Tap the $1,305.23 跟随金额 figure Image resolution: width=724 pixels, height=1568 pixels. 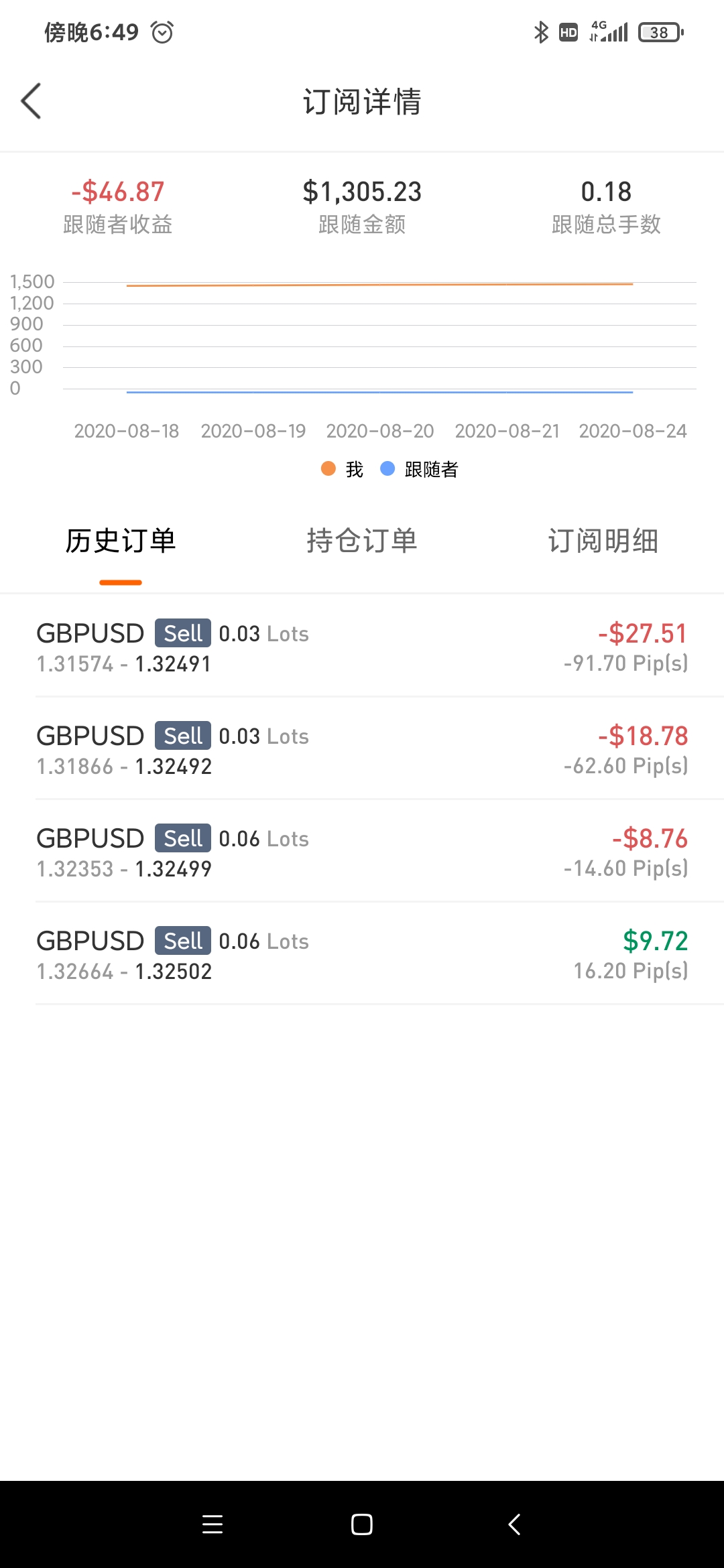tap(362, 192)
